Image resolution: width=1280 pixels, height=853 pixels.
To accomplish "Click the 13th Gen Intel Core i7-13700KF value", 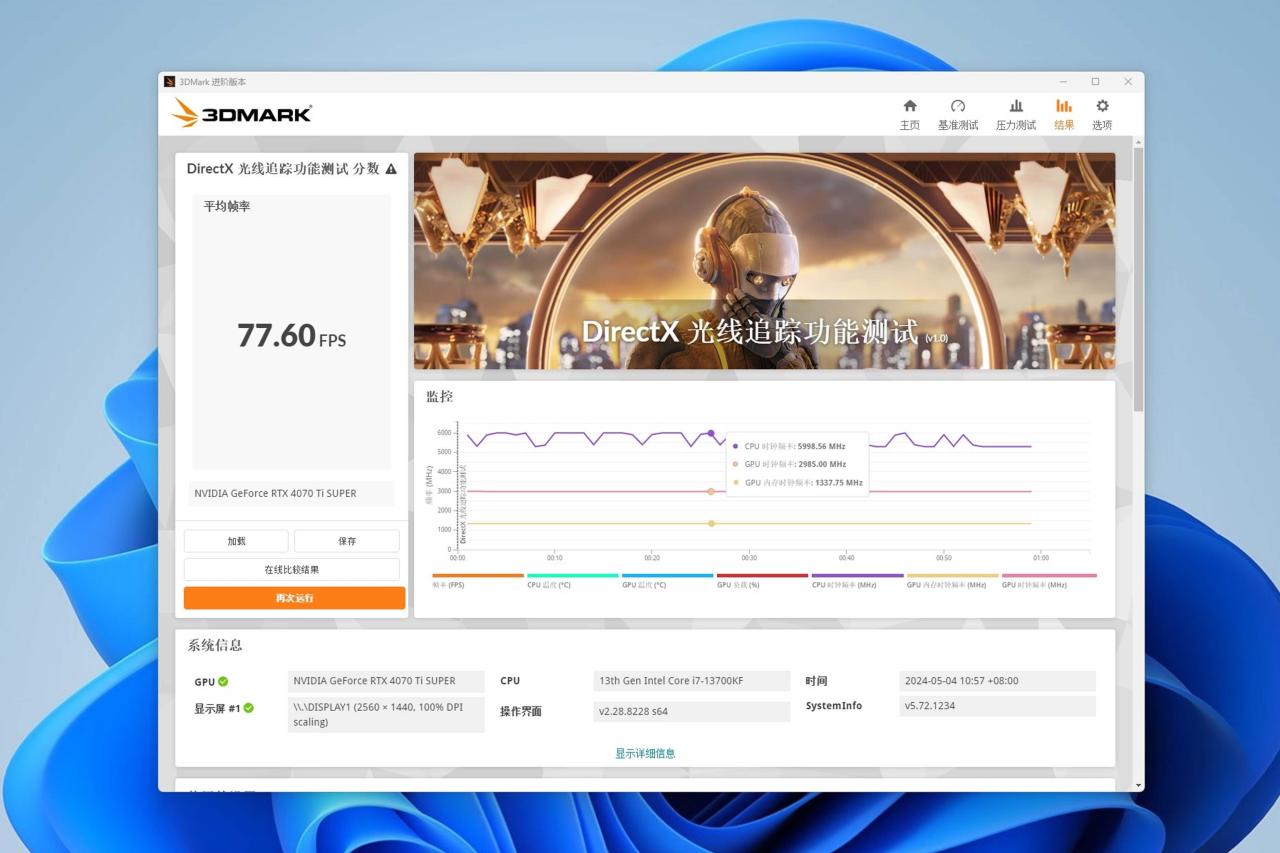I will click(x=692, y=681).
